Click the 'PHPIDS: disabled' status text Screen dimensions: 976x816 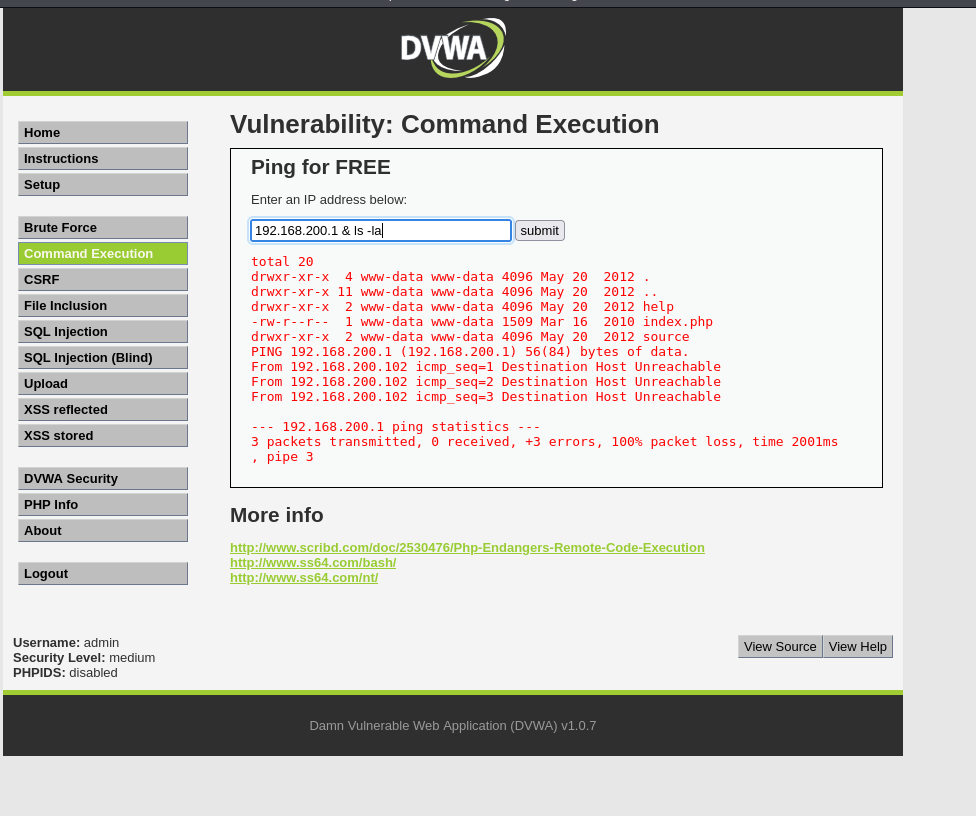(65, 673)
